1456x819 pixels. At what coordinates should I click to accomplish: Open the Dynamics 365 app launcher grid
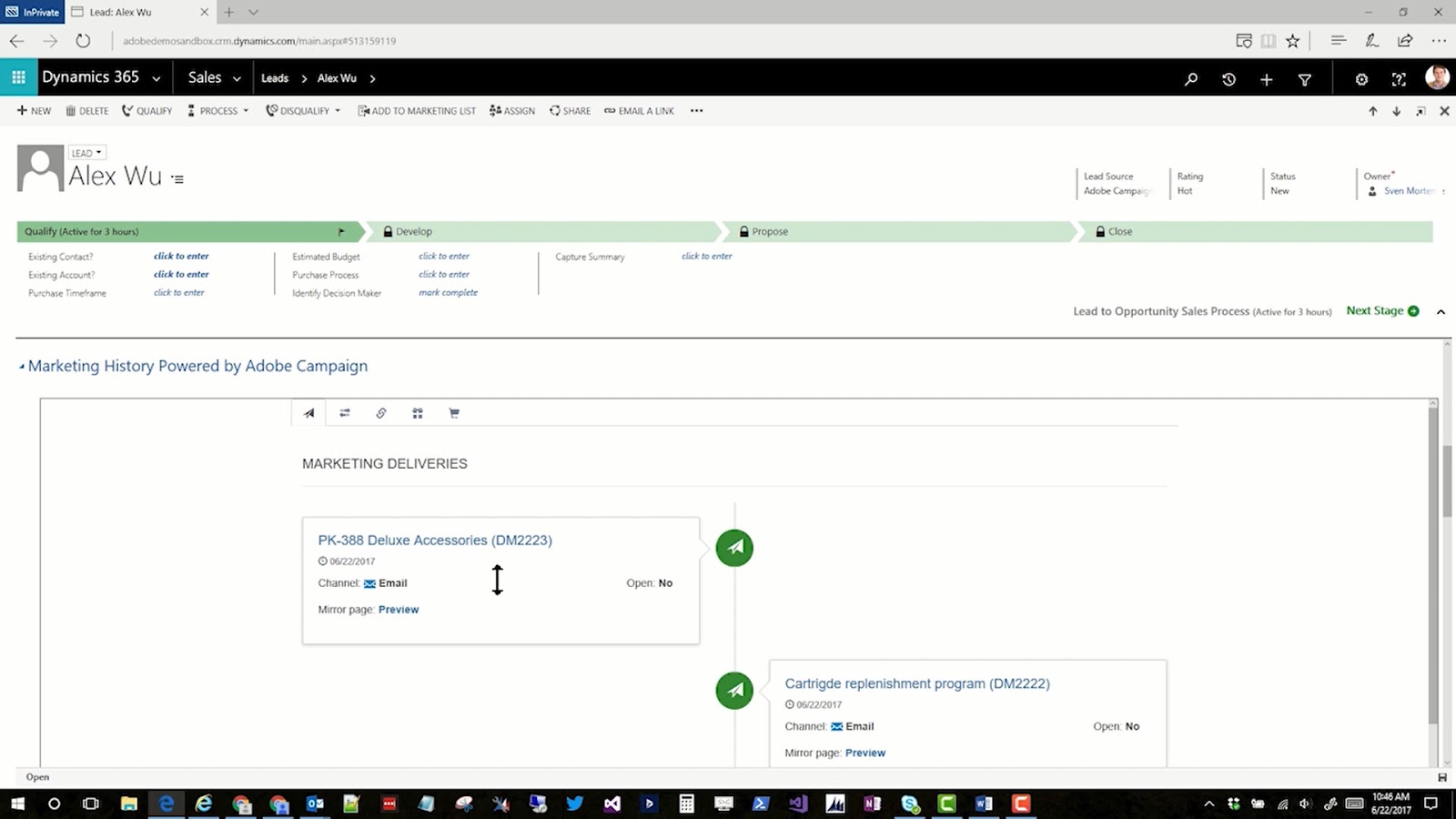tap(18, 77)
